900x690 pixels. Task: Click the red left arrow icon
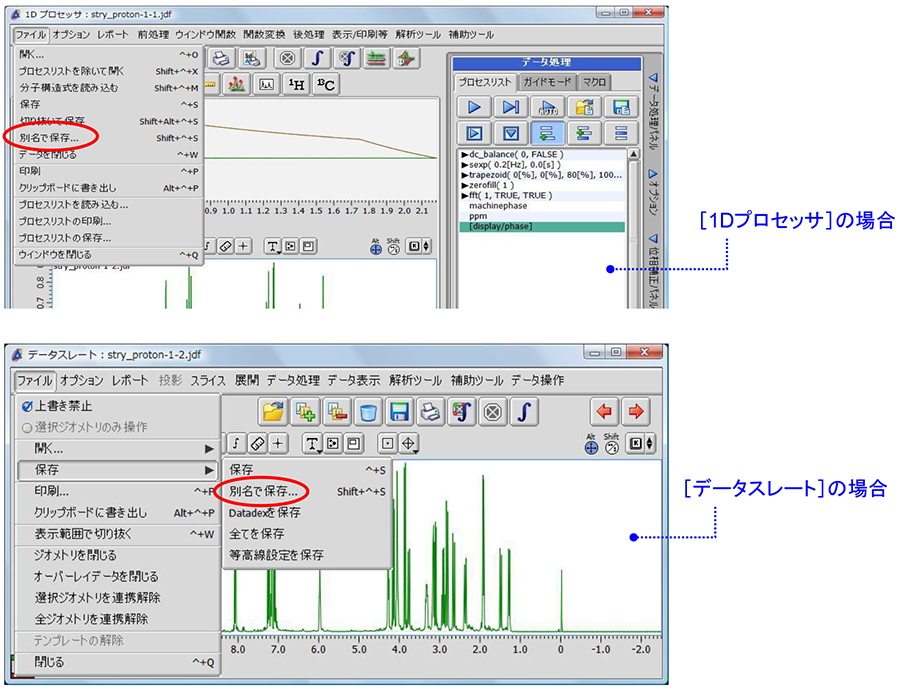click(x=604, y=412)
